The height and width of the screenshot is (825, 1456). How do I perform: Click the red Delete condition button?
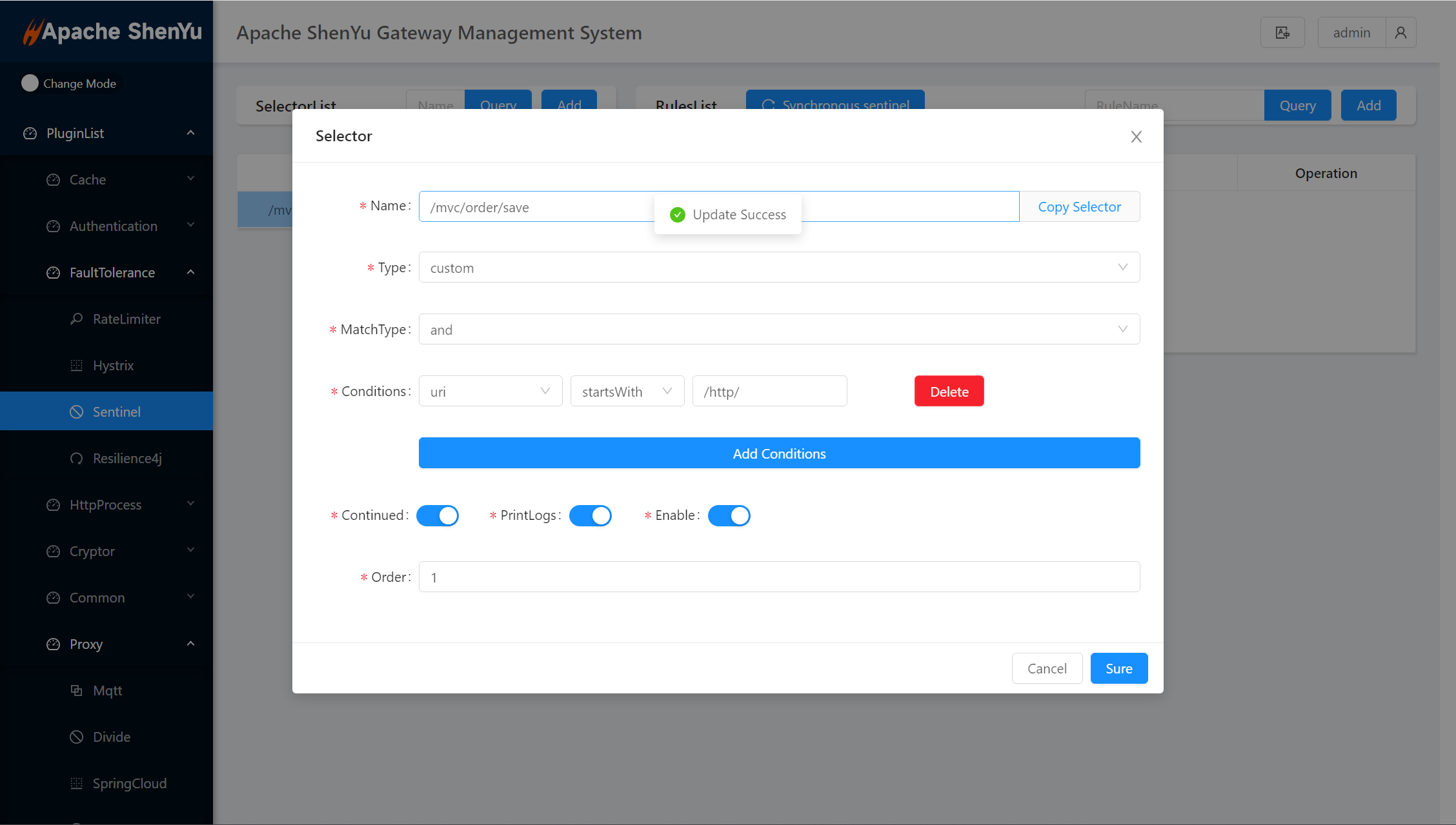coord(949,392)
